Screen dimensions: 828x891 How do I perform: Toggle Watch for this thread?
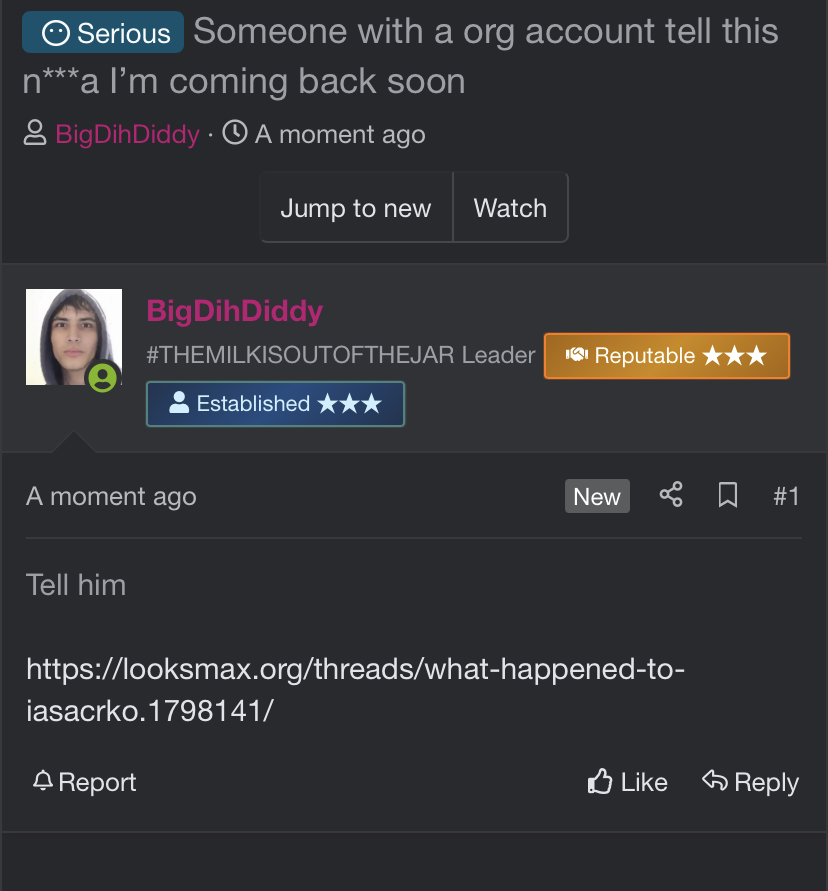(510, 207)
